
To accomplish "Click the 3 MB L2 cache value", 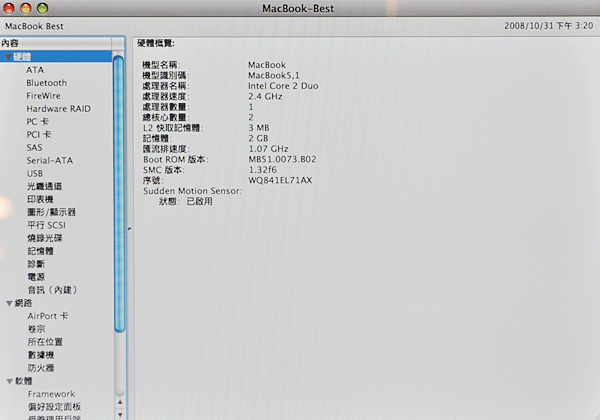I will click(x=259, y=128).
